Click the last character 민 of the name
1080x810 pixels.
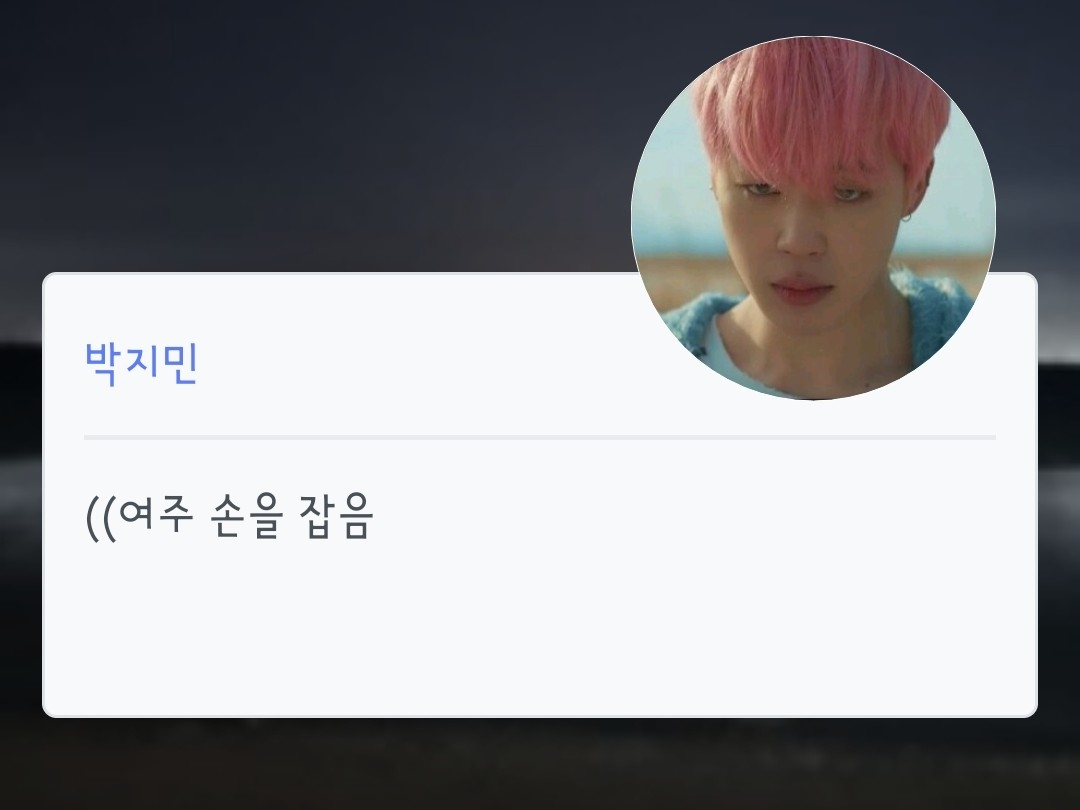click(x=180, y=363)
